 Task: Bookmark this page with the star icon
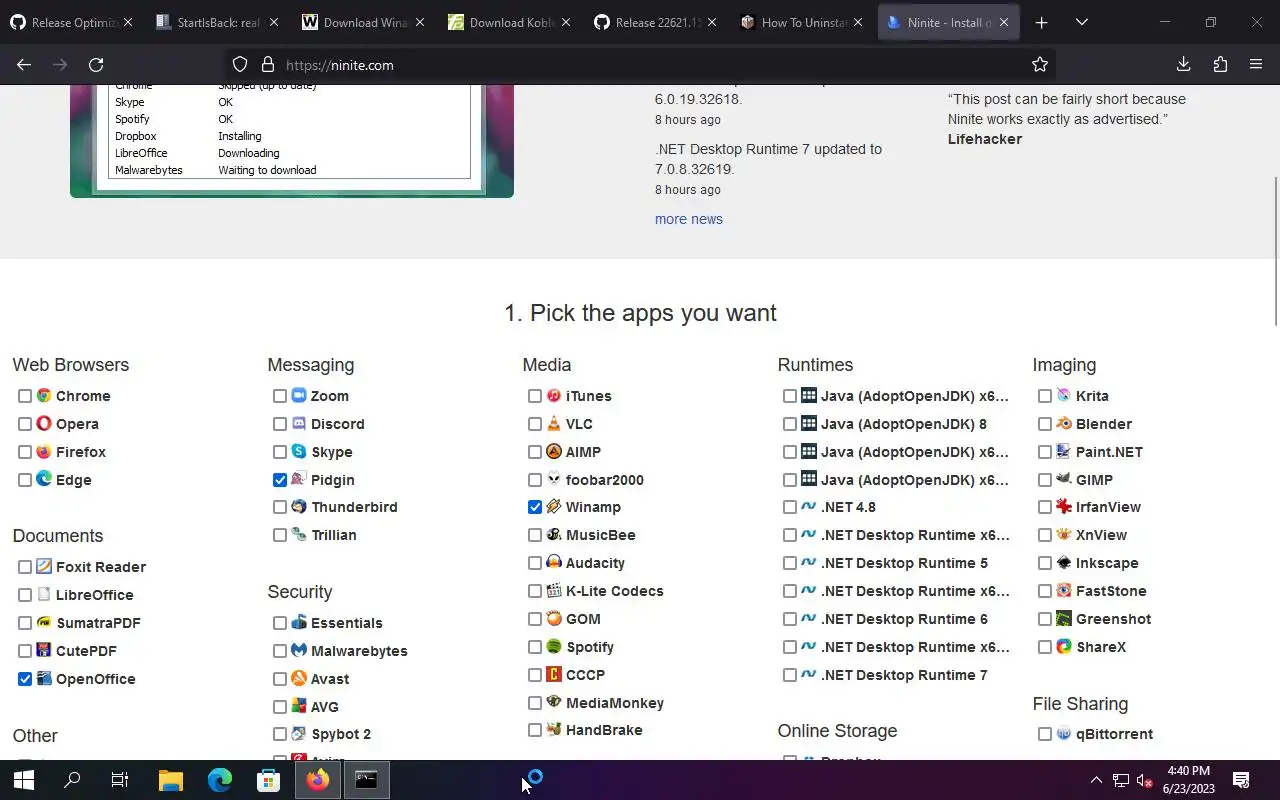[x=1040, y=65]
